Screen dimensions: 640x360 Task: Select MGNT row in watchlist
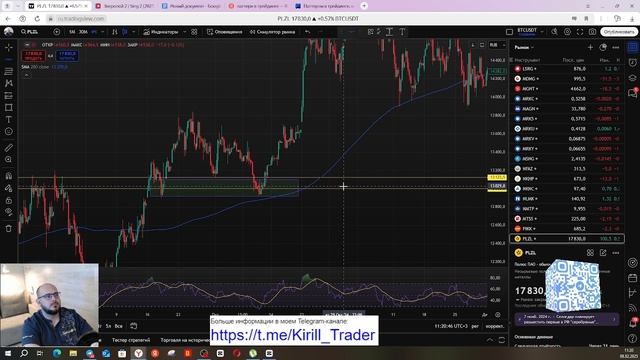click(x=567, y=89)
